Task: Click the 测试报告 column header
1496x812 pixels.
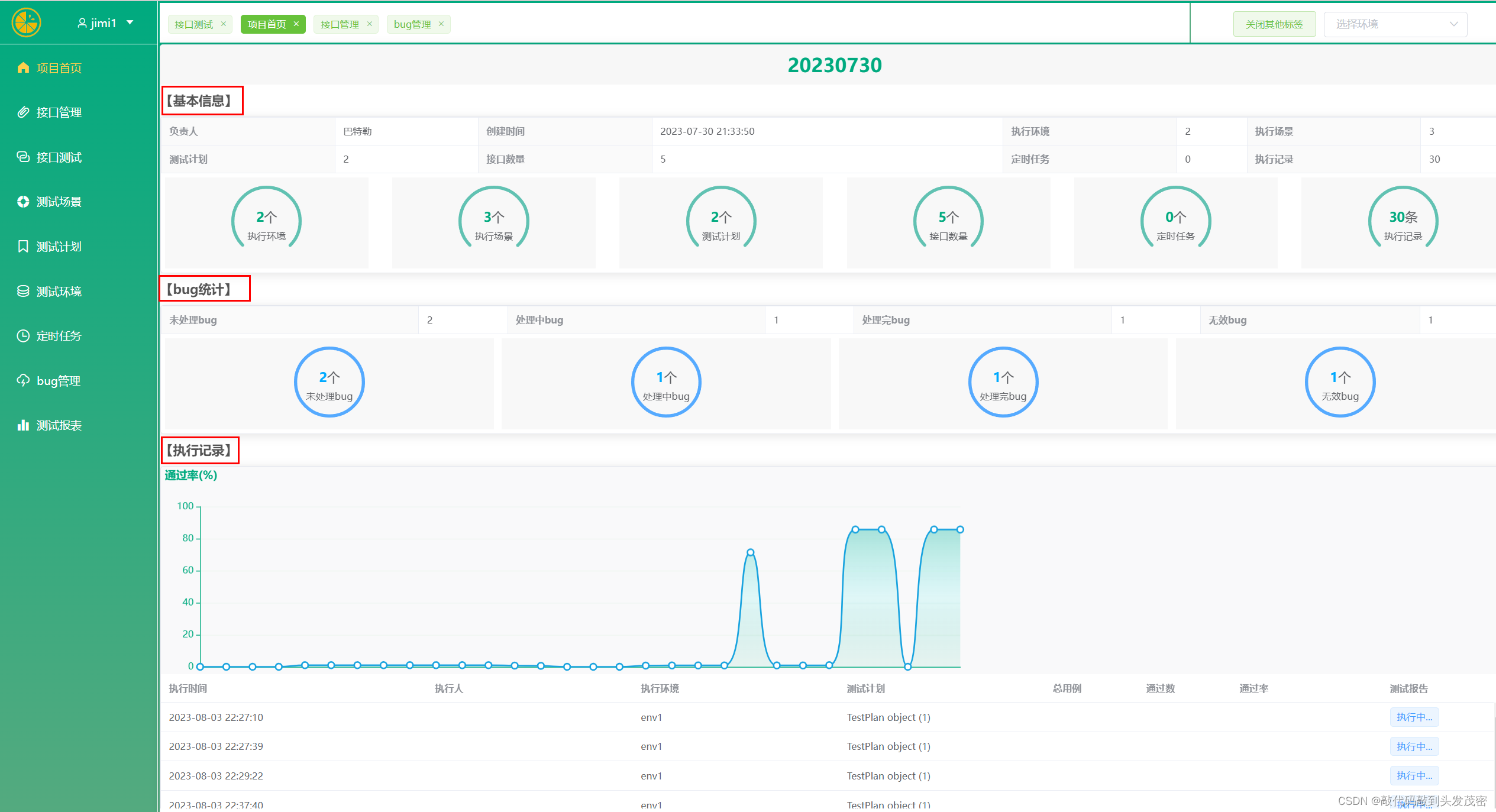Action: pos(1409,688)
